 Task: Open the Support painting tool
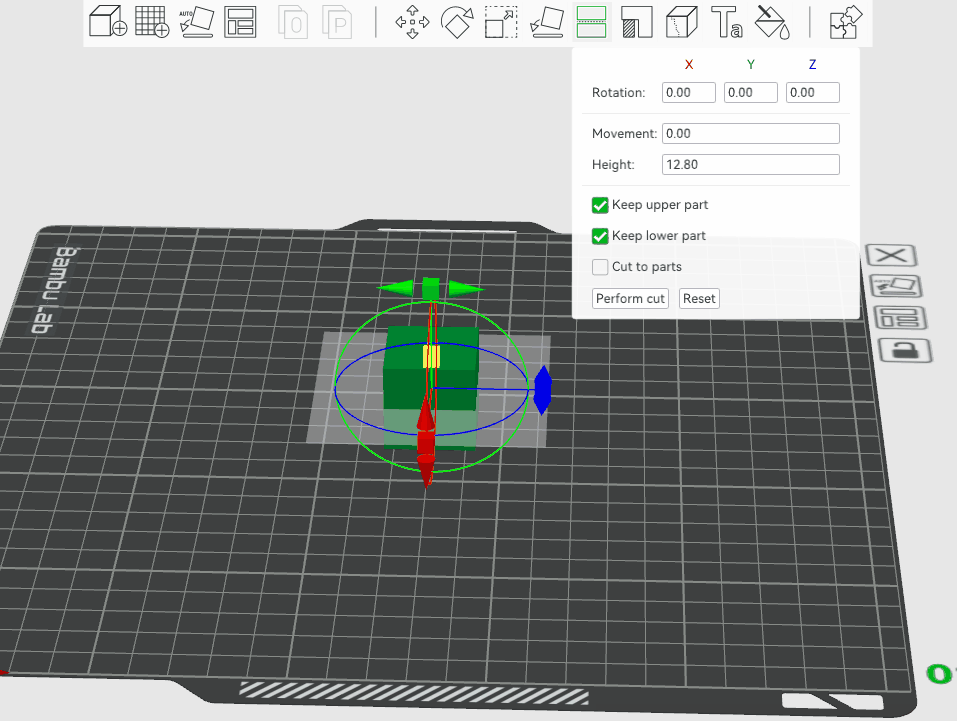637,22
